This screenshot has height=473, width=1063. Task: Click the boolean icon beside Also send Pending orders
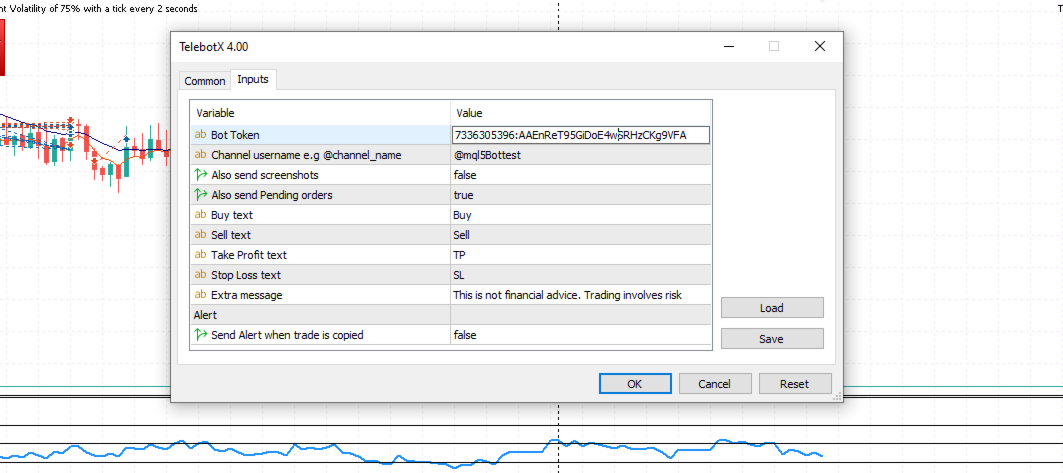(x=200, y=195)
